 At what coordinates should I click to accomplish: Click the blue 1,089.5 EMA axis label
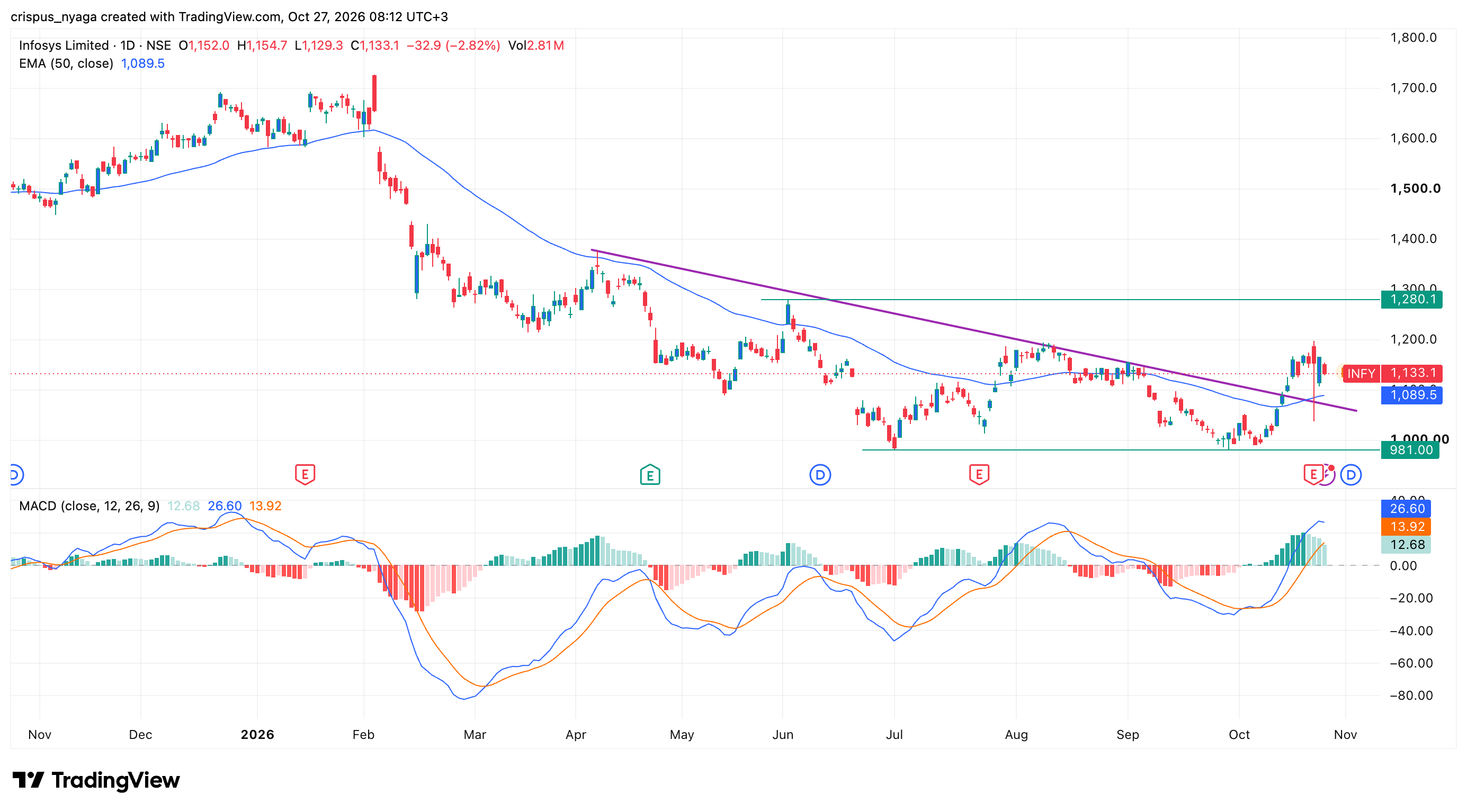[x=1411, y=395]
